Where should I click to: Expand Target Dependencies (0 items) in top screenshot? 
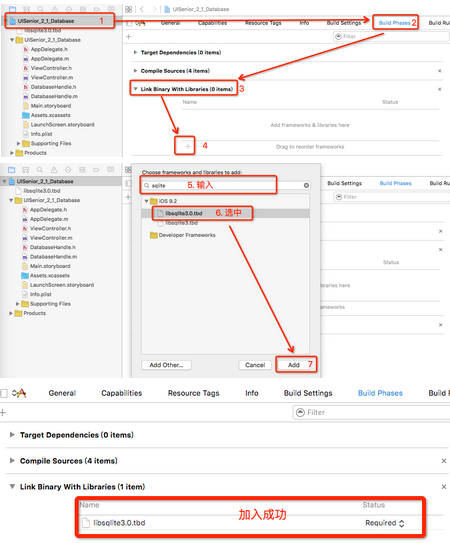click(x=135, y=52)
